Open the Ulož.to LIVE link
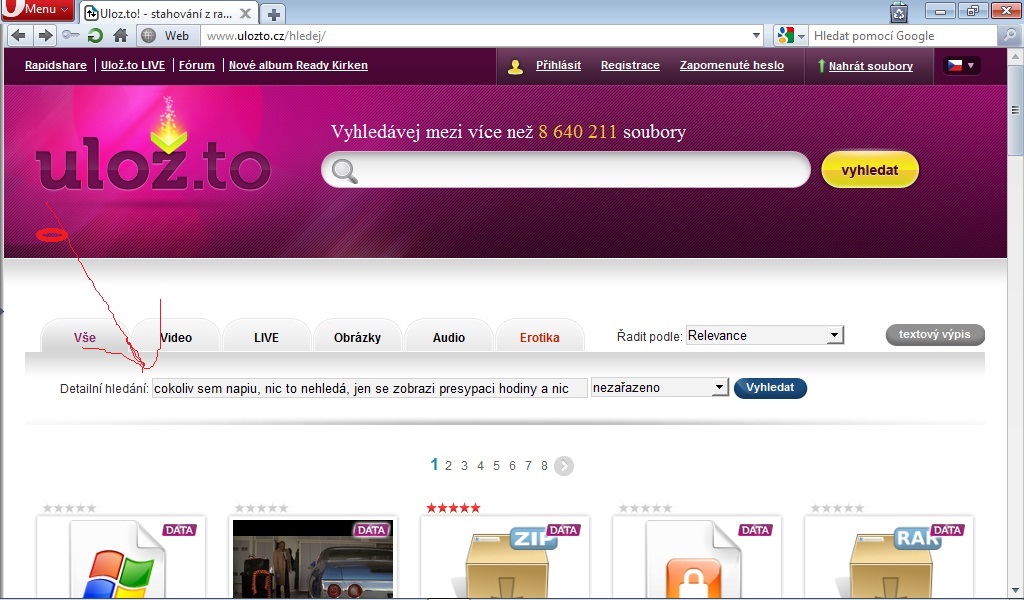The image size is (1024, 600). 133,65
